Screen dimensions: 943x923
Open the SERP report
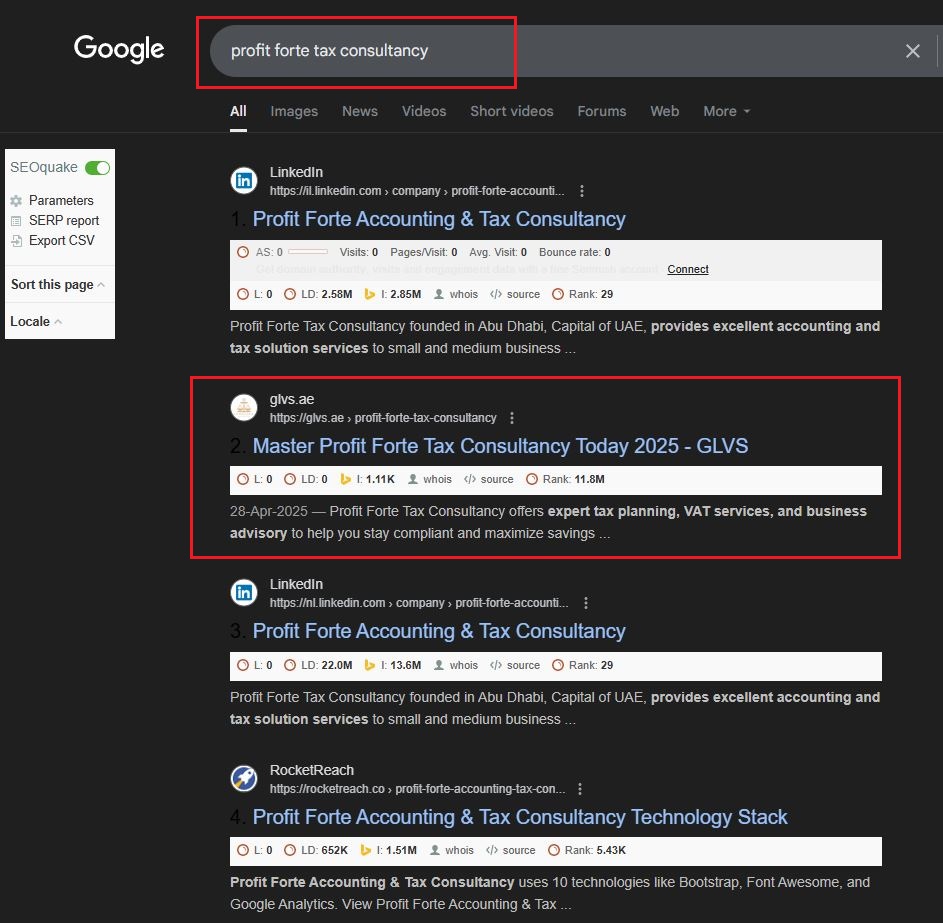tap(63, 221)
